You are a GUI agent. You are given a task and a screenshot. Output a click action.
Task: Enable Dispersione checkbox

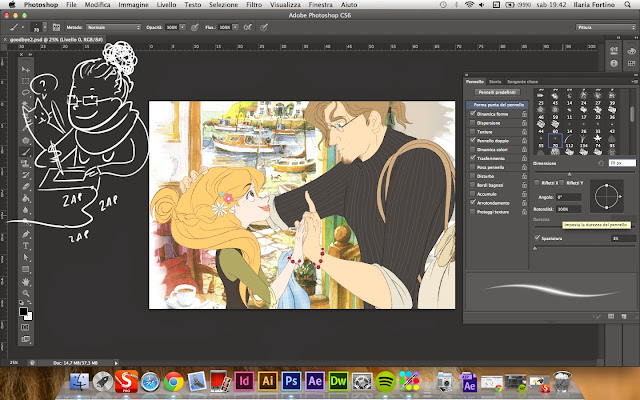tap(473, 122)
